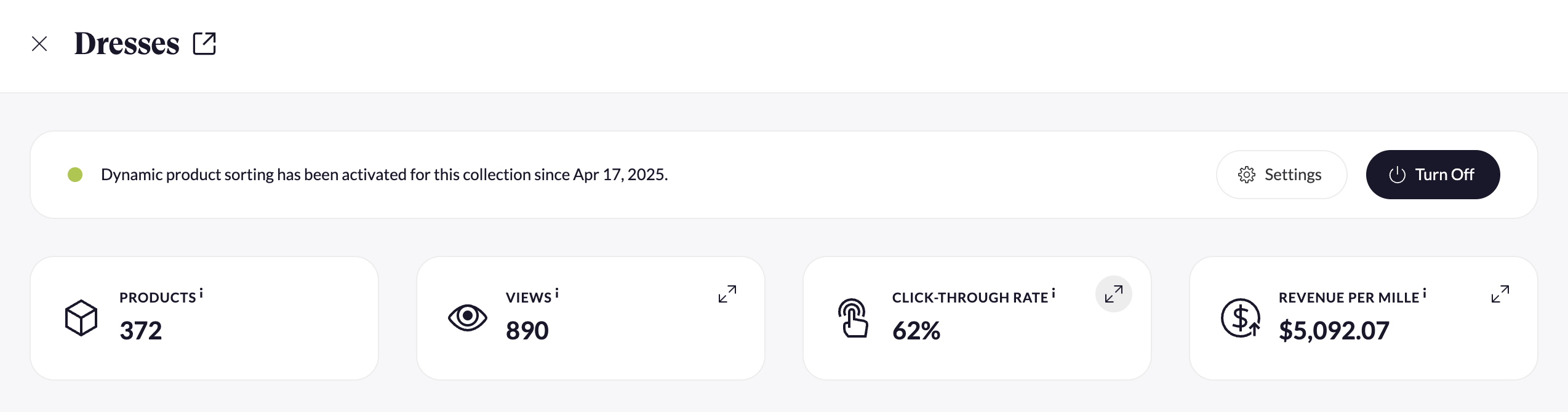Click the Revenue Per Mille dollar icon
This screenshot has height=412, width=1568.
point(1241,318)
